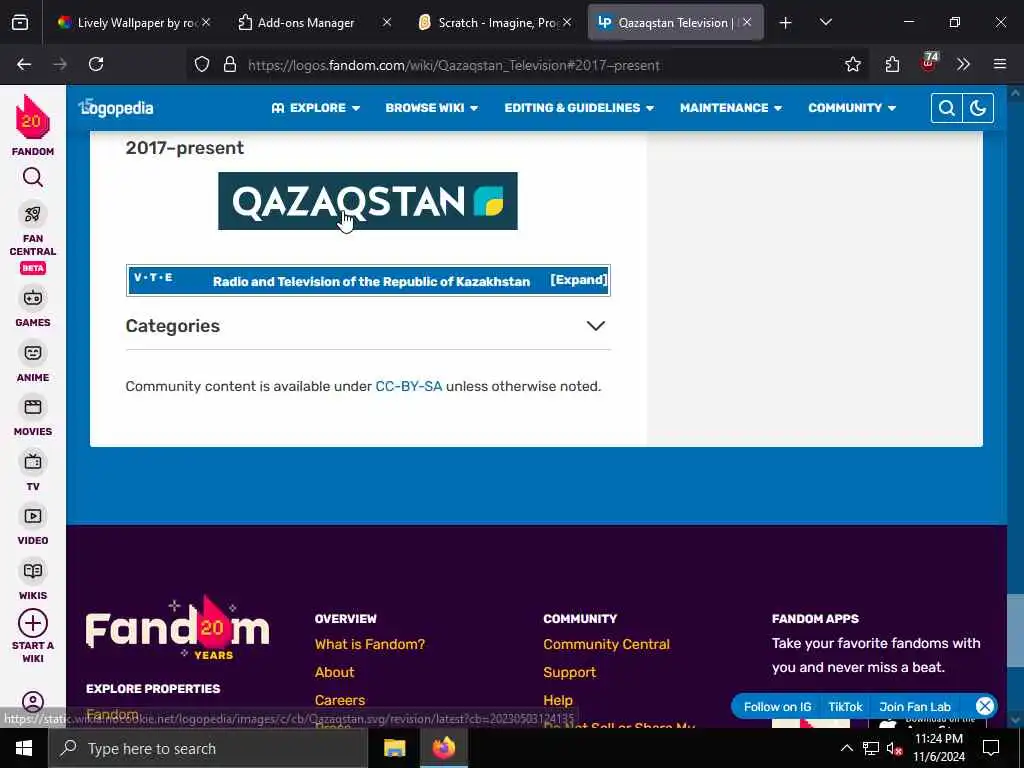Expand the Categories section chevron
This screenshot has width=1024, height=768.
[596, 326]
